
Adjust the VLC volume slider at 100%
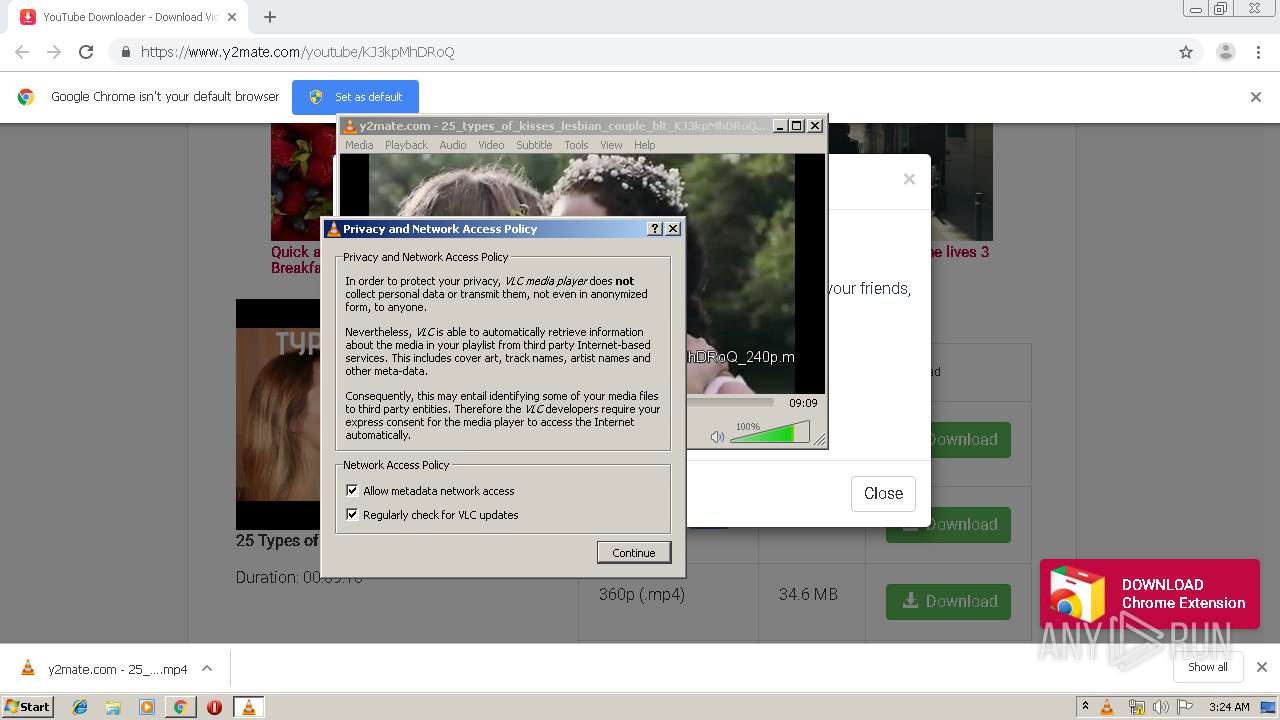click(769, 434)
